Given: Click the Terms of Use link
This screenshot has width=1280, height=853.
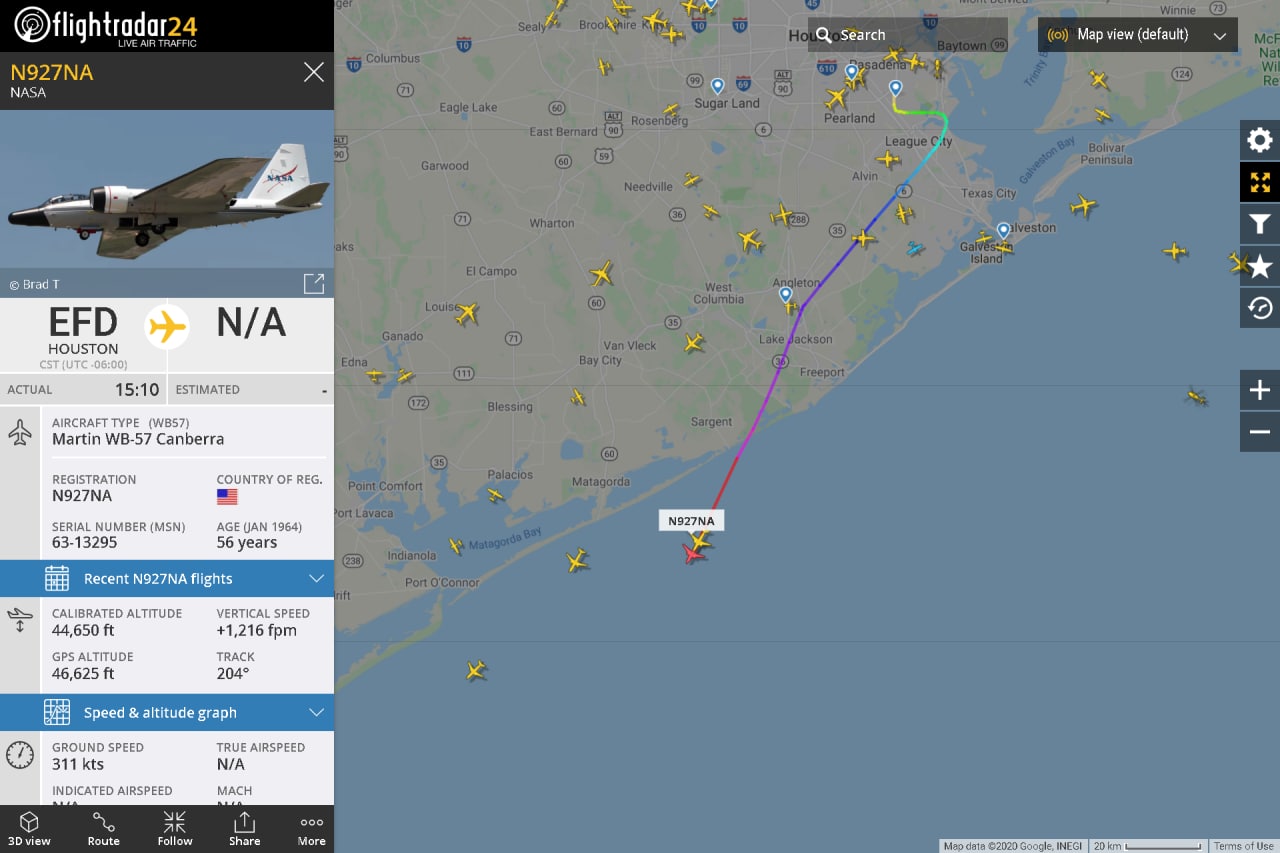Looking at the screenshot, I should click(1244, 846).
